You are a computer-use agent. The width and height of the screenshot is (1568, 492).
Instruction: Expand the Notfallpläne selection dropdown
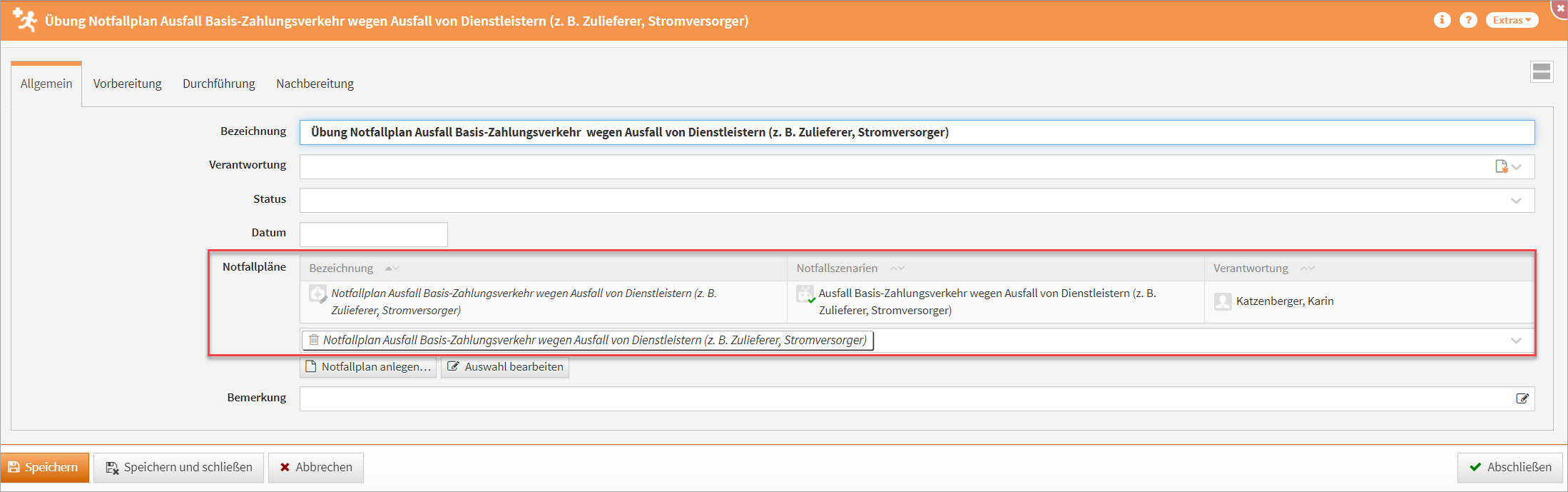(1516, 341)
